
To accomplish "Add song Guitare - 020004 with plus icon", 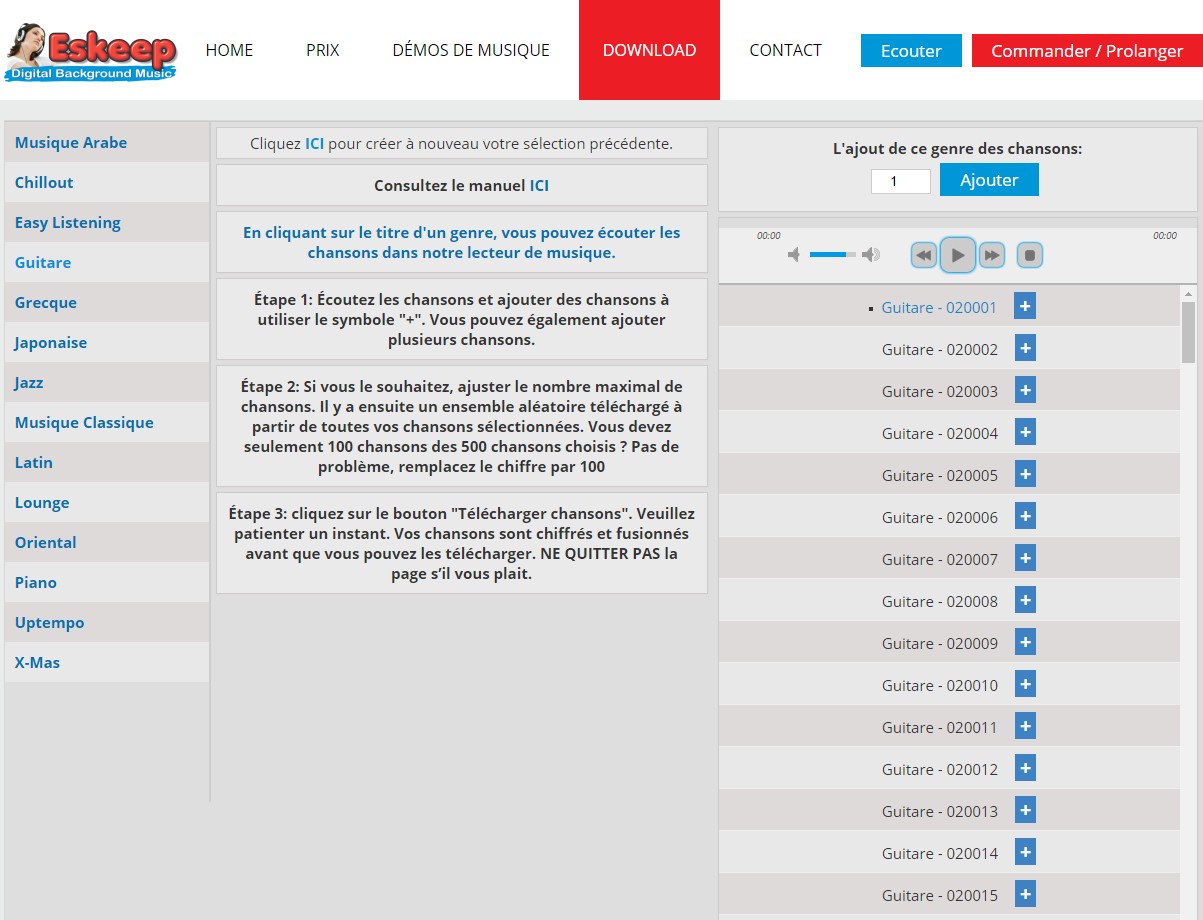I will click(x=1025, y=432).
